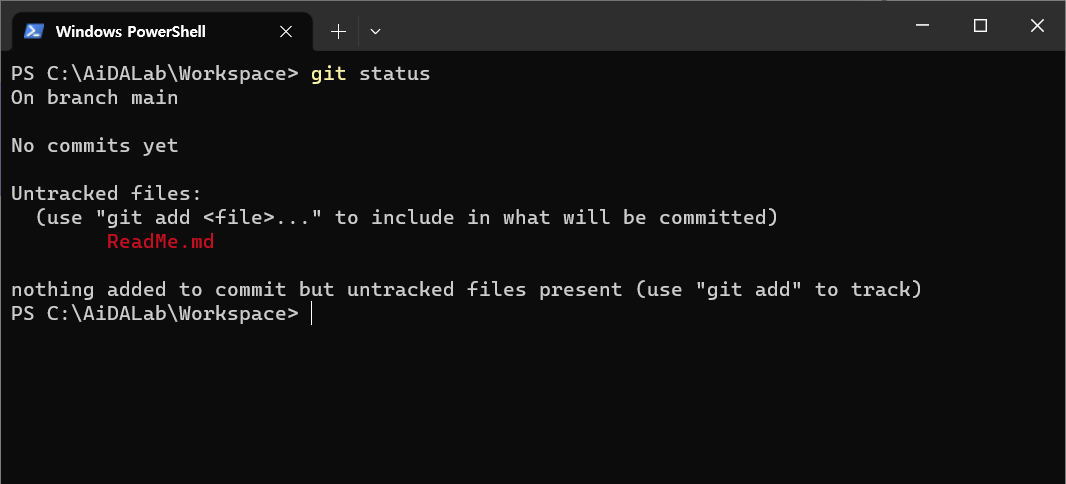1066x484 pixels.
Task: Click empty title bar area beside dropdown chevron
Action: (639, 27)
